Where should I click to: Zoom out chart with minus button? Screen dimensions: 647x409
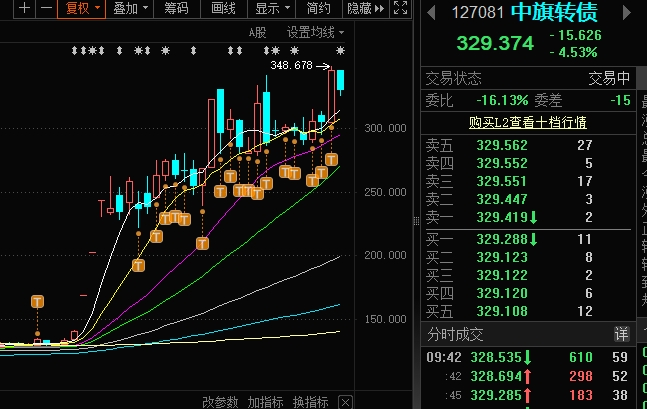46,8
